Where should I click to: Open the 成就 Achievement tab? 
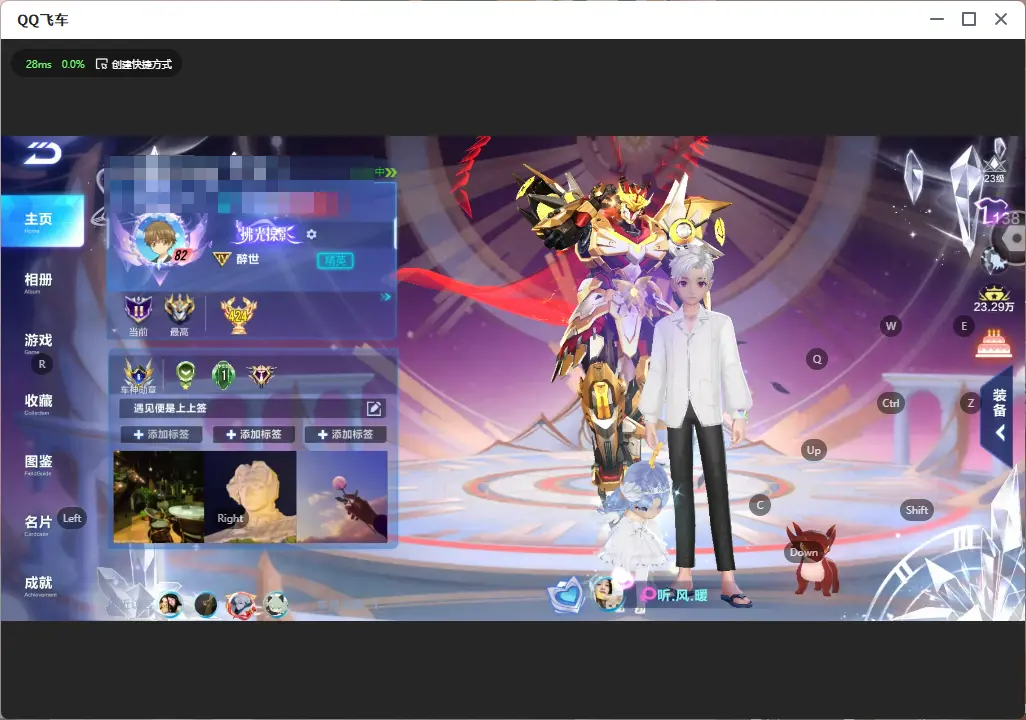coord(39,585)
